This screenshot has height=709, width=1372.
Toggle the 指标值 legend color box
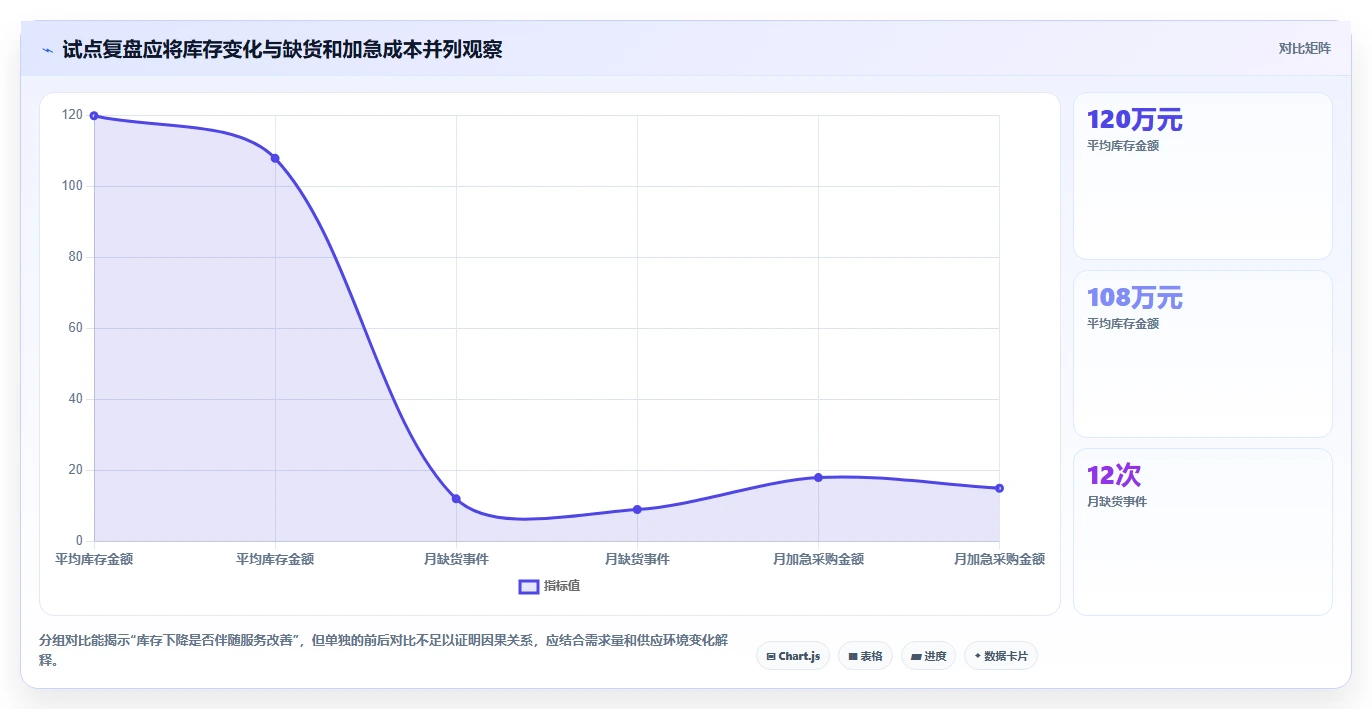coord(529,586)
